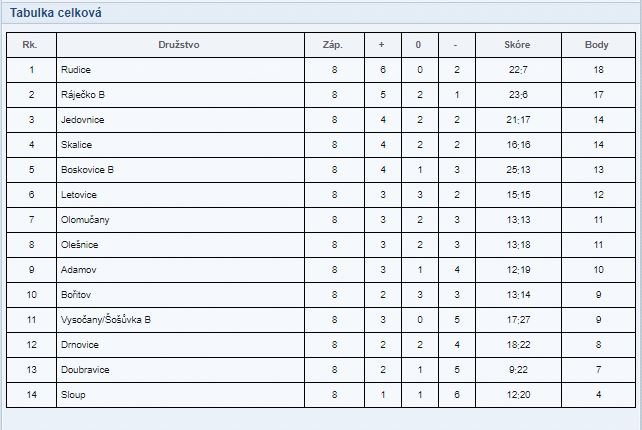Click the Body column header

point(597,45)
